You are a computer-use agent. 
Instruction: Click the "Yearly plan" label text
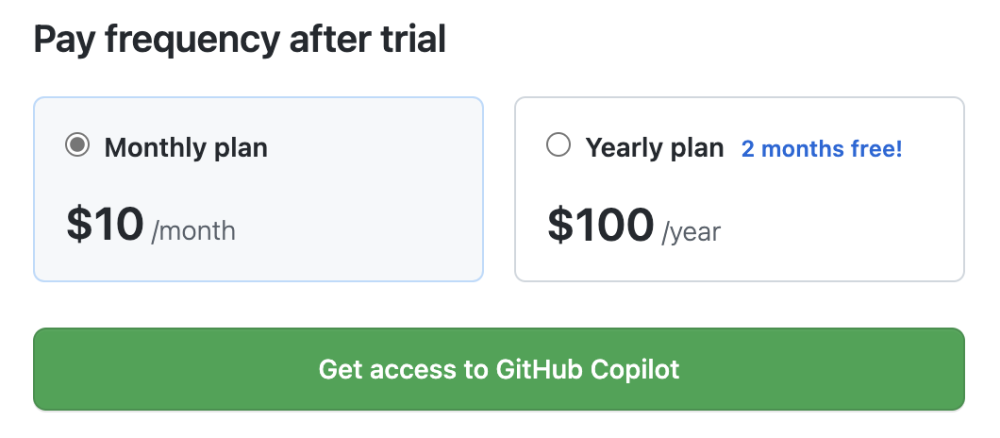click(x=654, y=148)
